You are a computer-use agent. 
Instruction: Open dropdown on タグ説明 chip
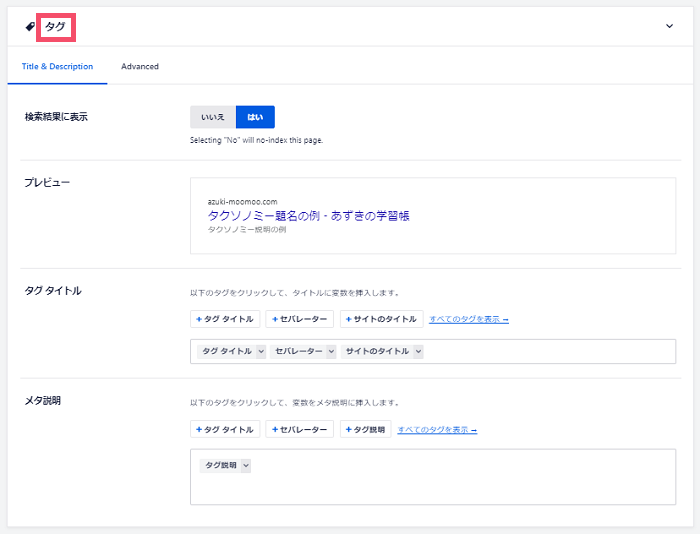[x=246, y=465]
